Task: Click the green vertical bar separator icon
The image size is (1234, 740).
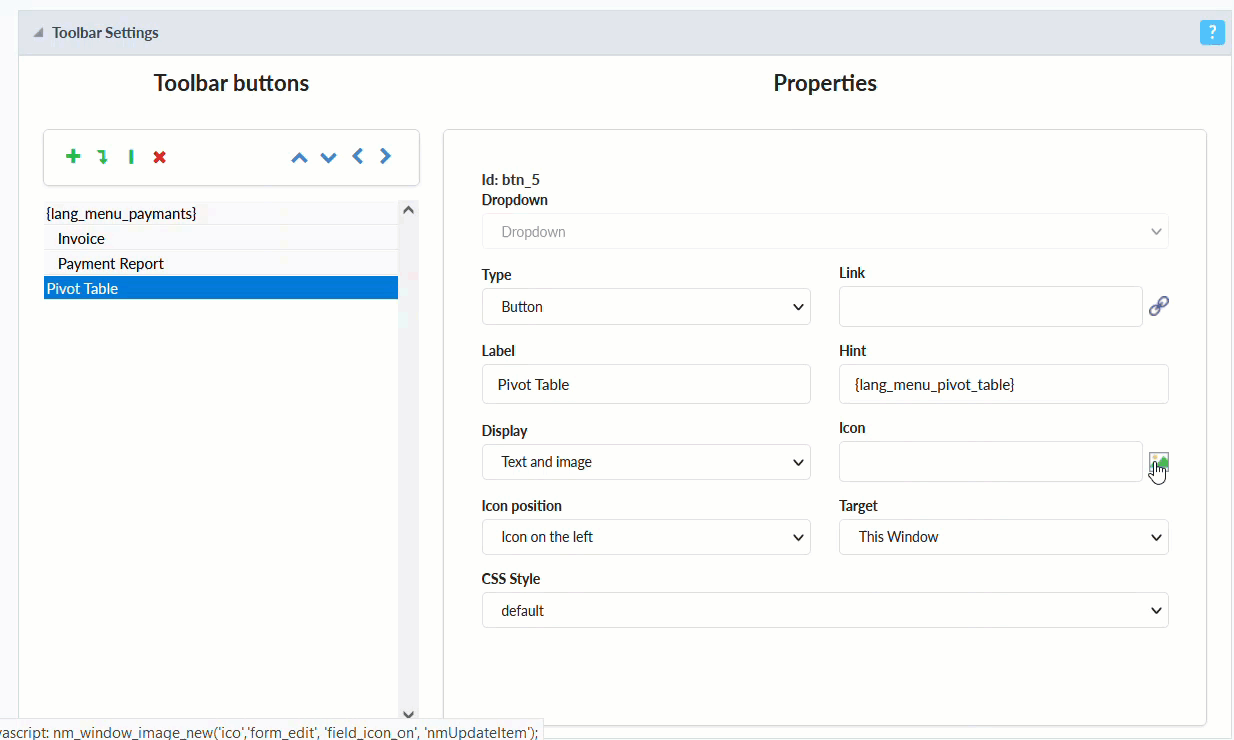Action: point(131,157)
